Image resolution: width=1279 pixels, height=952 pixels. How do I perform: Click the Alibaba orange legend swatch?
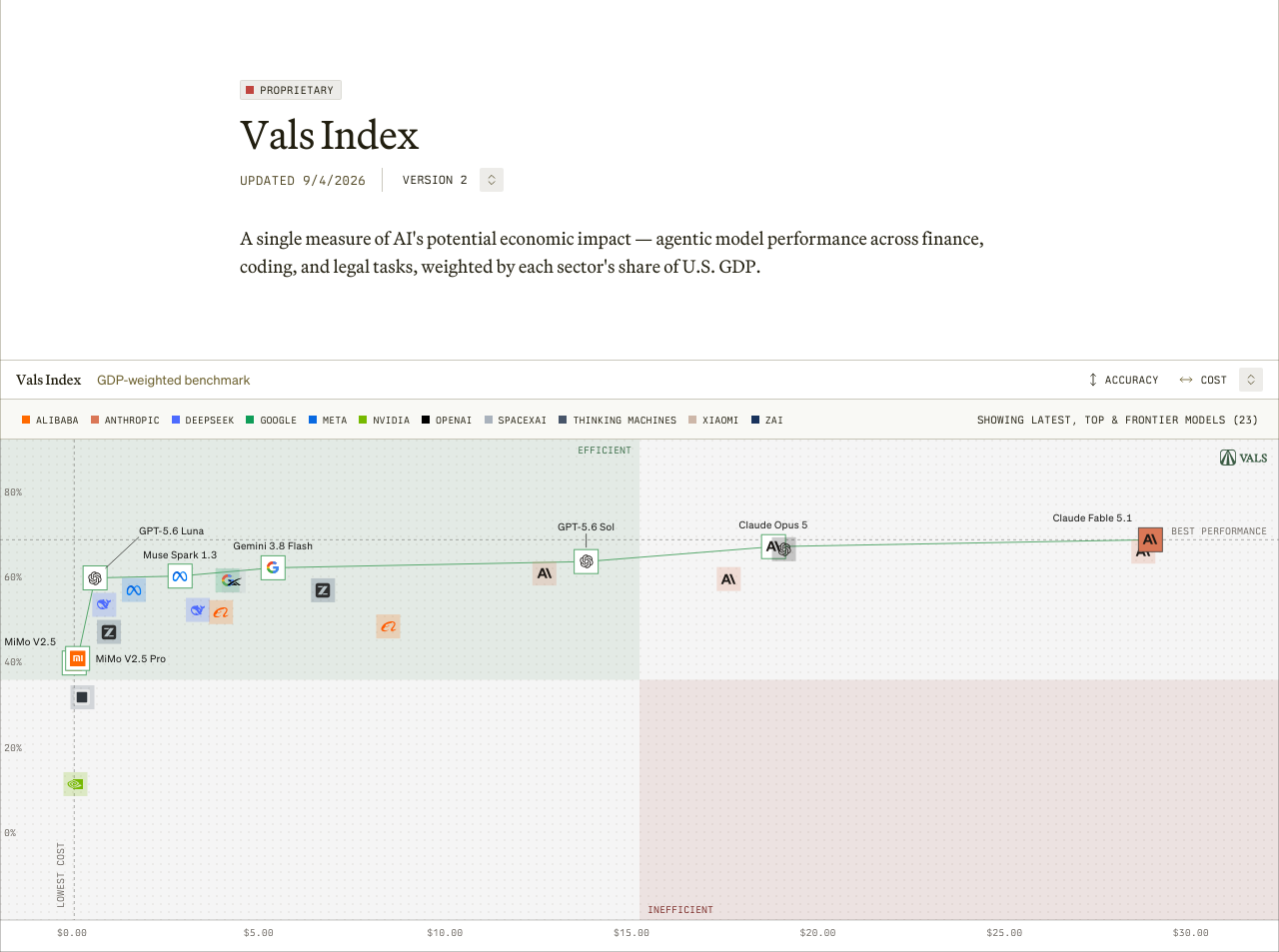(26, 421)
